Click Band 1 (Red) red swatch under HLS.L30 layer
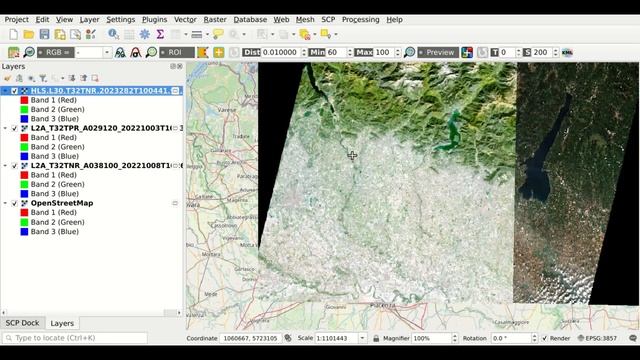The width and height of the screenshot is (640, 360). pyautogui.click(x=24, y=100)
